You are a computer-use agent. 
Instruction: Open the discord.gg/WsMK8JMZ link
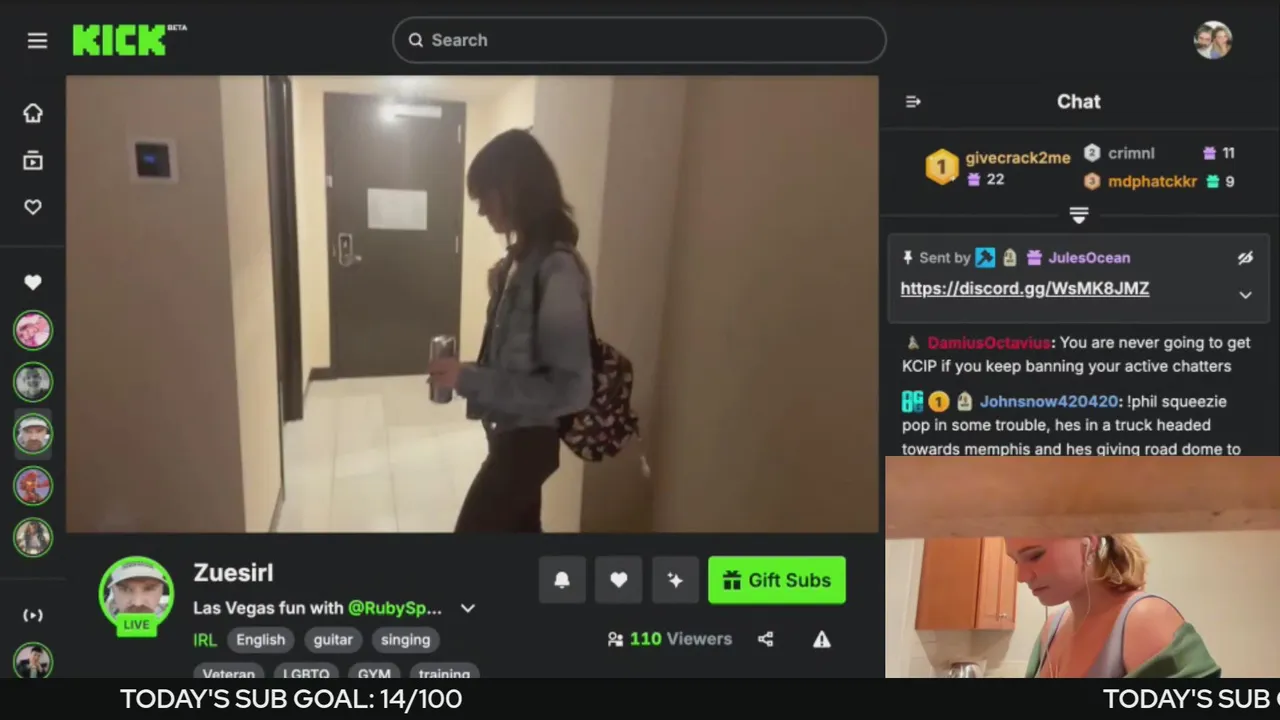[x=1025, y=288]
